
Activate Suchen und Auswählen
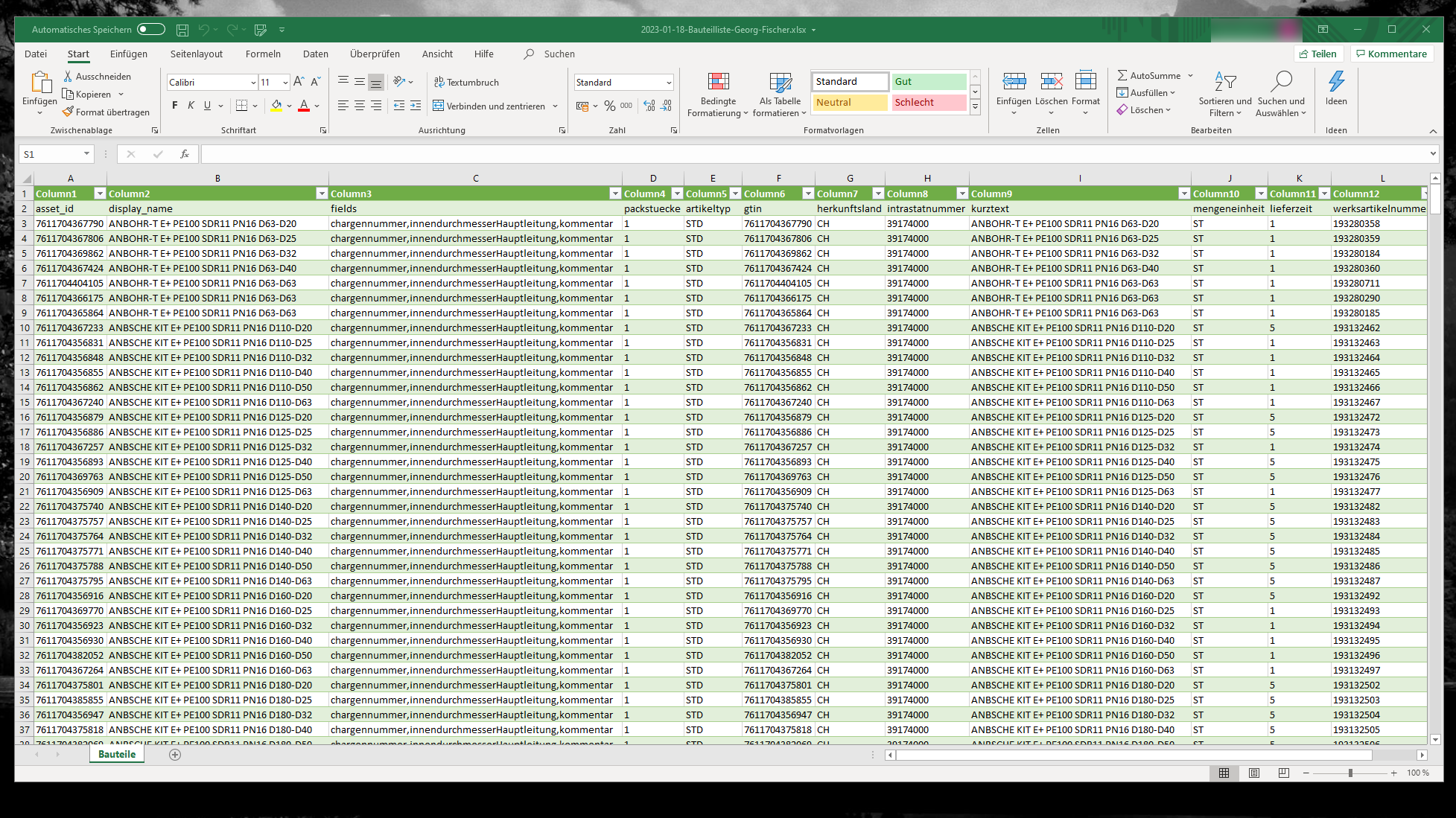point(1282,93)
